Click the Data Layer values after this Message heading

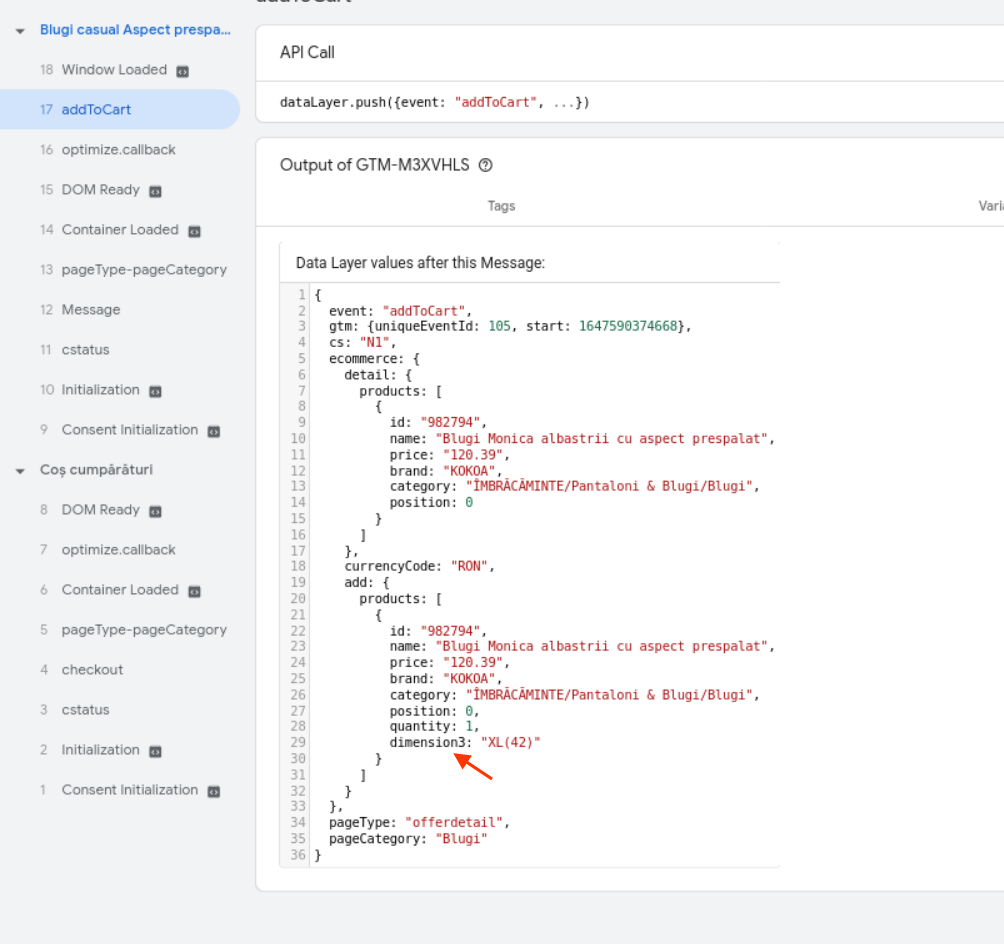tap(420, 263)
